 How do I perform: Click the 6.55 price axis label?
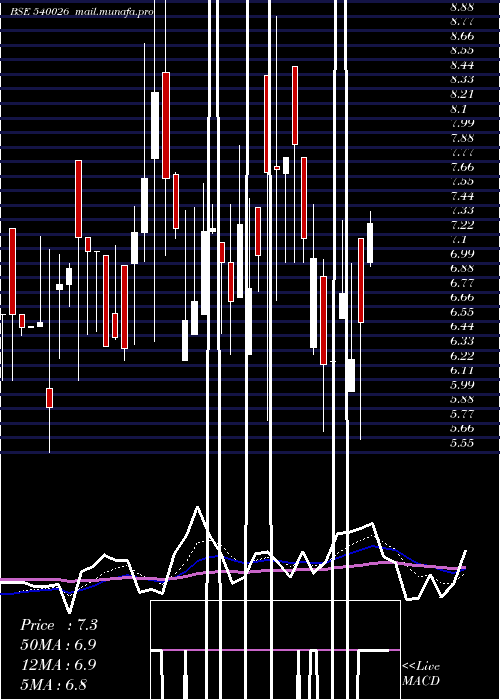462,312
